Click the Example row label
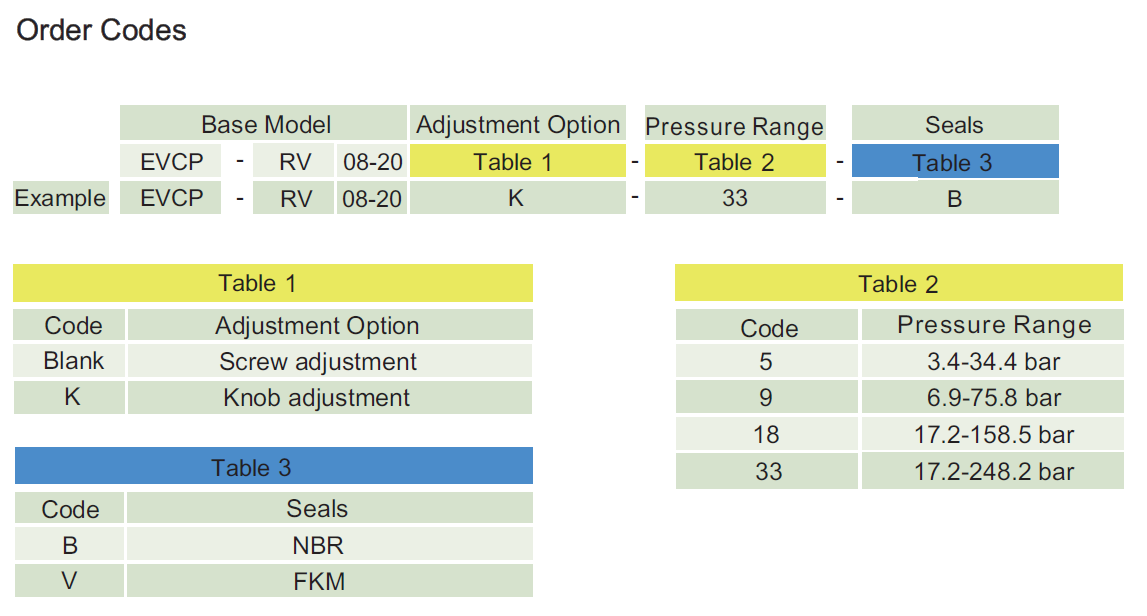The width and height of the screenshot is (1147, 616). click(x=60, y=198)
